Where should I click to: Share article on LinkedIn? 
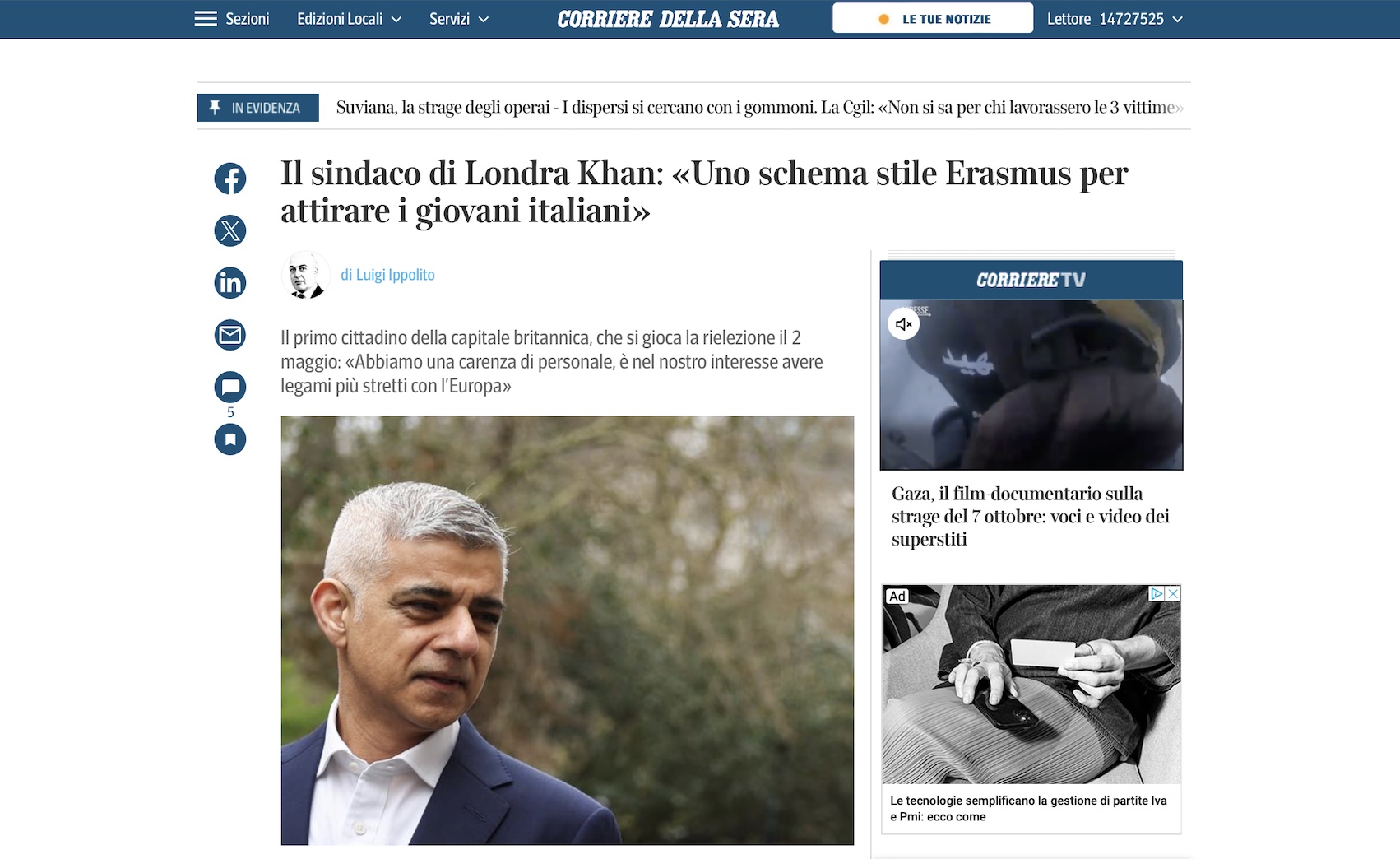pos(230,282)
